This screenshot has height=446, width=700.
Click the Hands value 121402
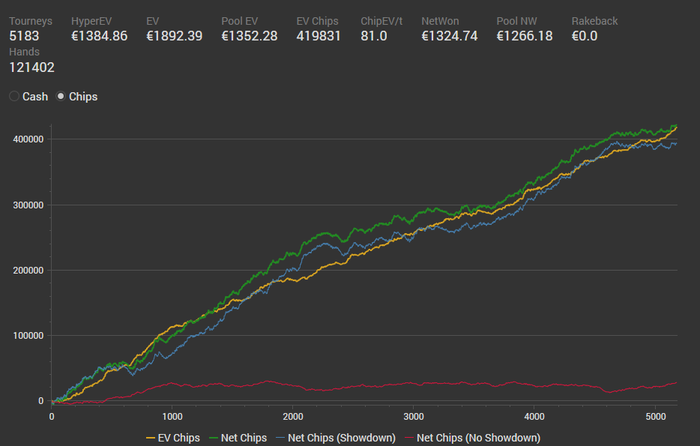32,67
